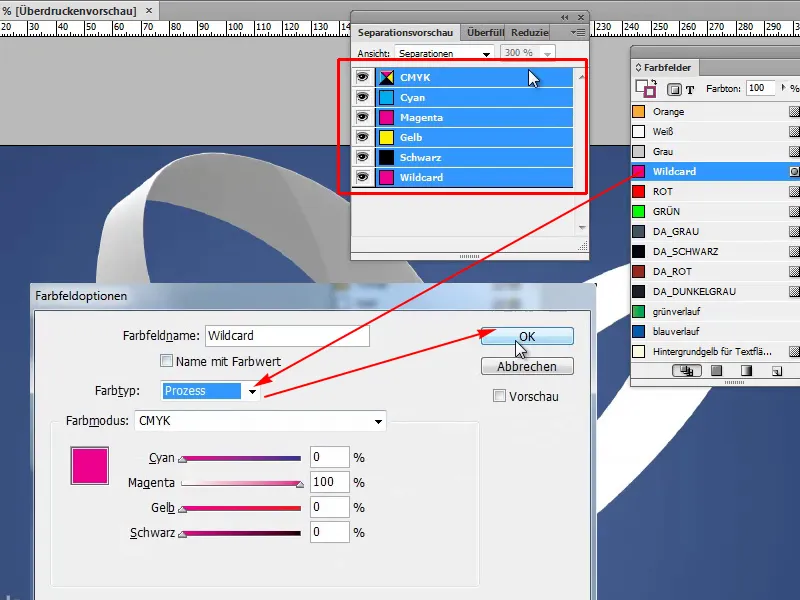800x600 pixels.
Task: Select the DA_DUNKELGRAU swatch
Action: pyautogui.click(x=715, y=291)
